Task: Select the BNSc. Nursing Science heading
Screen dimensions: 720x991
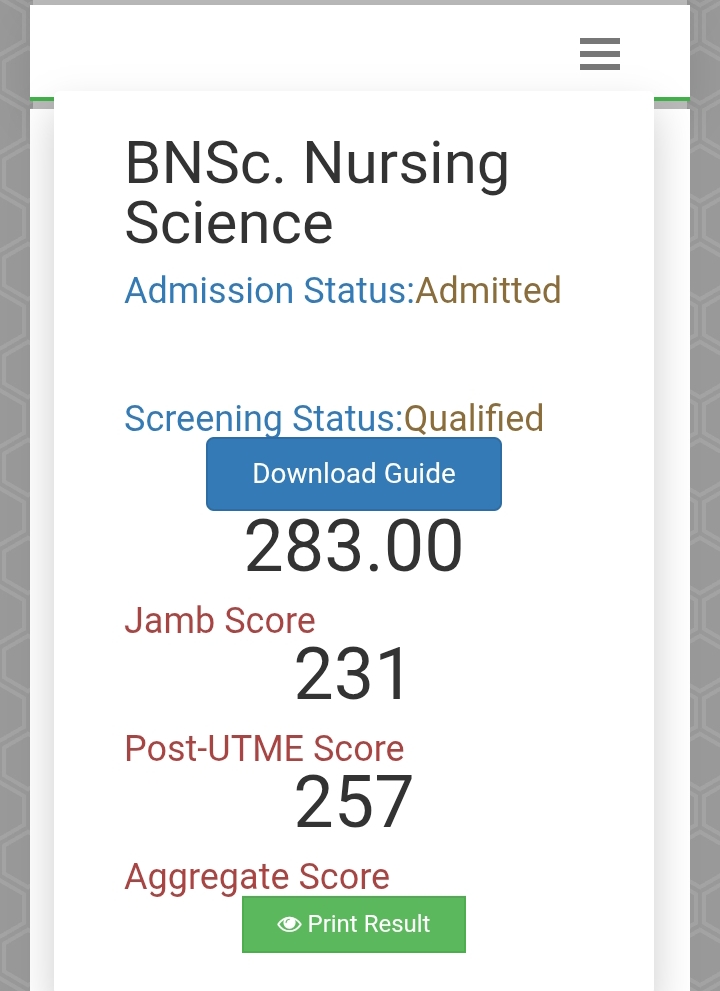Action: (317, 192)
